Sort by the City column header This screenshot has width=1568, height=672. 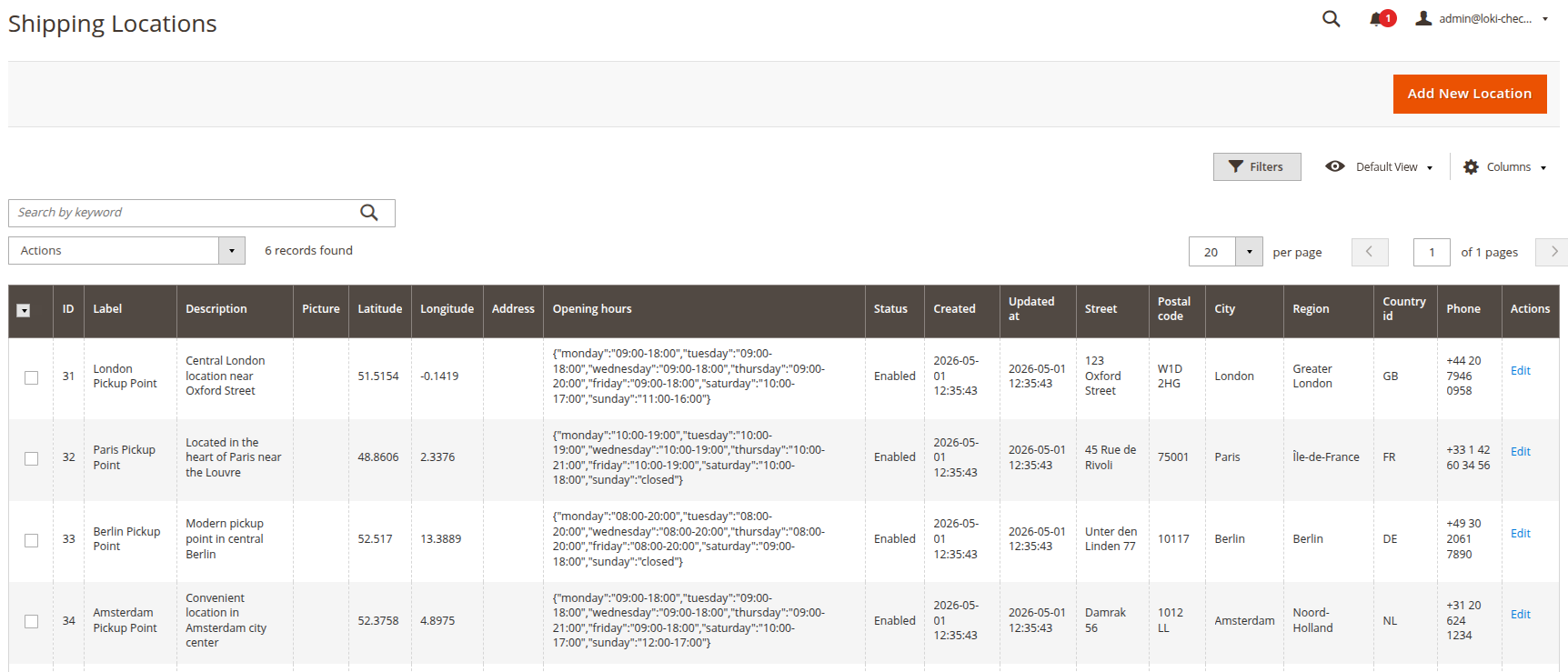click(1244, 309)
